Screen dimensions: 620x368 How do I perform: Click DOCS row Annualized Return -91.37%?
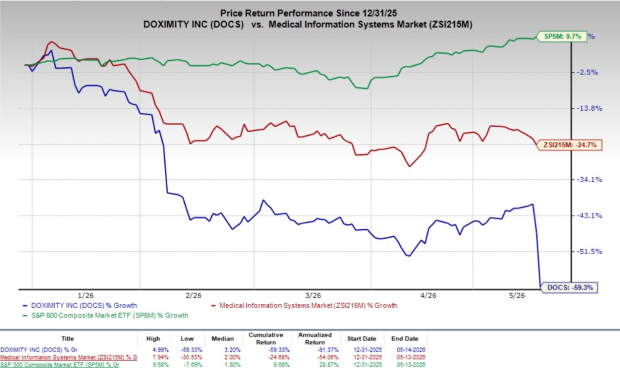tap(328, 350)
